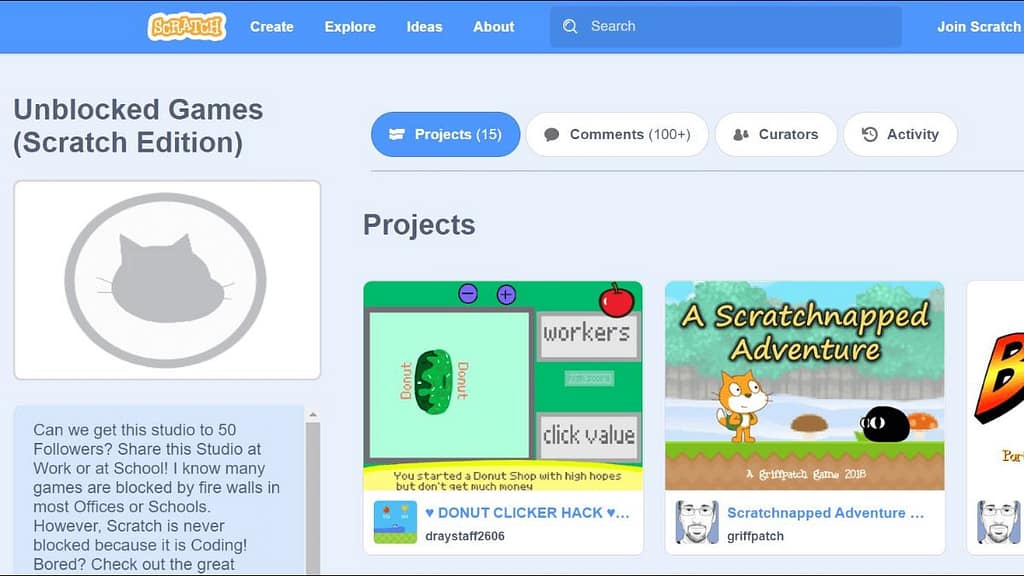1024x576 pixels.
Task: Click the Projects tab stack icon
Action: [x=396, y=135]
